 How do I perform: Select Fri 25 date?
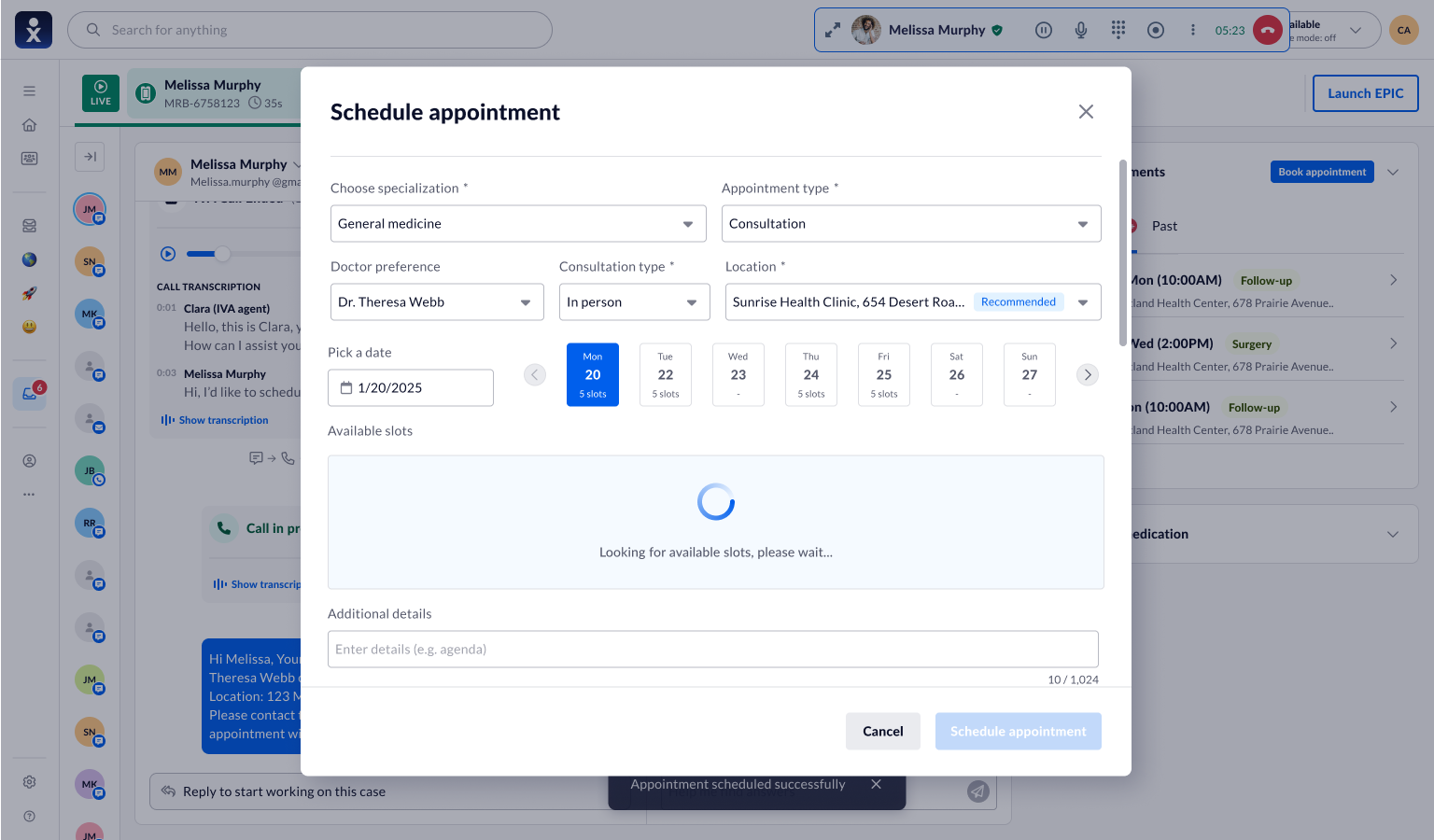pos(884,375)
